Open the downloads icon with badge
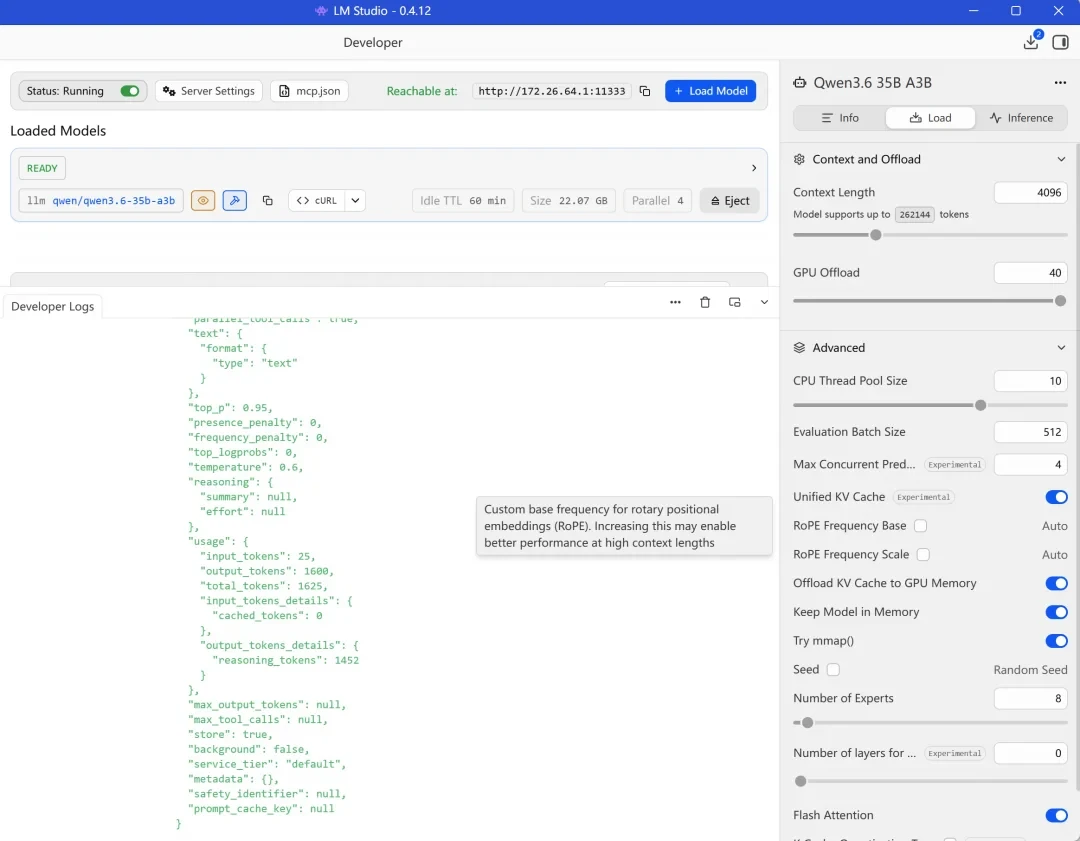 (1032, 41)
